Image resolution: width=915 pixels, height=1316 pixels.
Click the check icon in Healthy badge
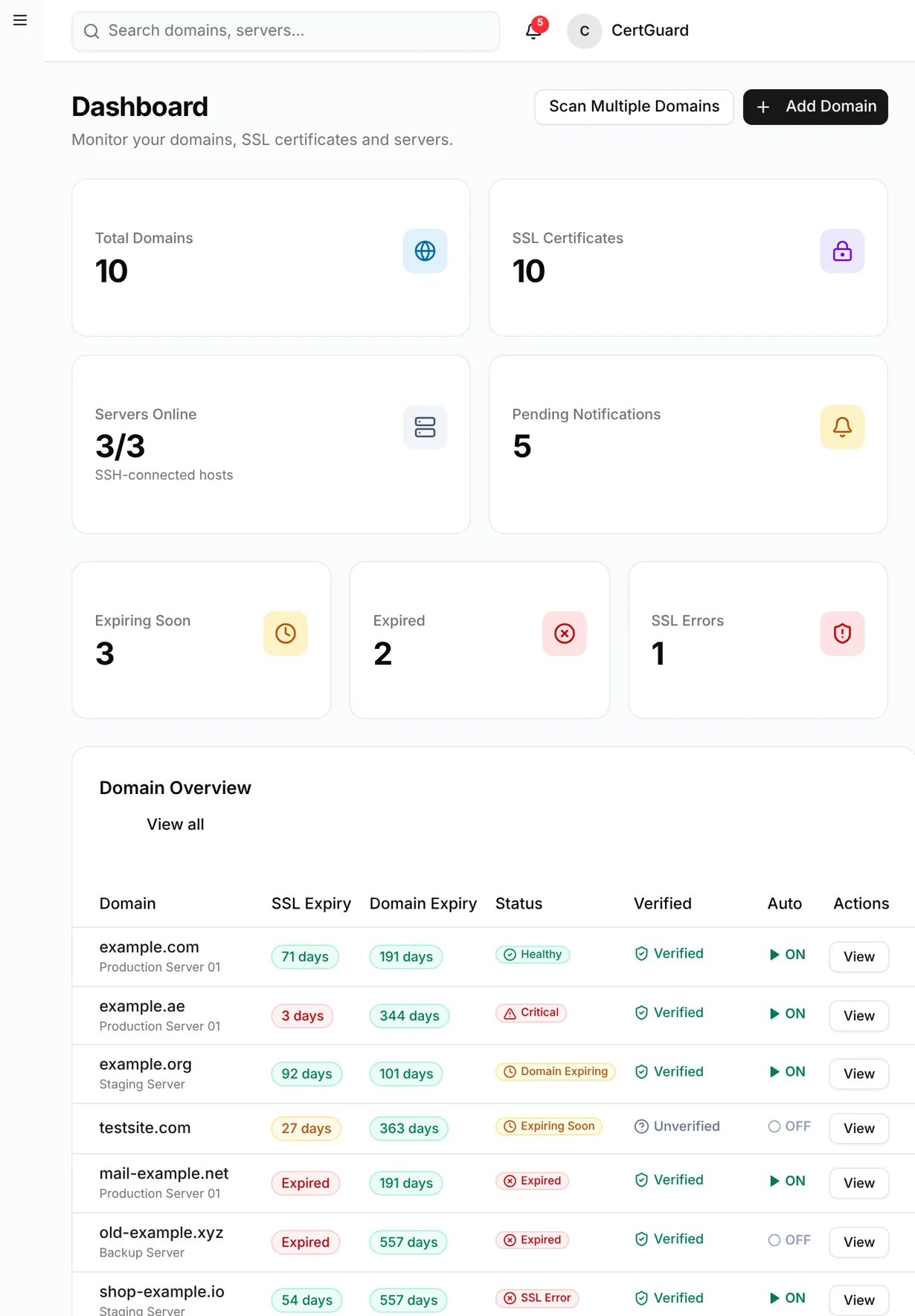(510, 955)
